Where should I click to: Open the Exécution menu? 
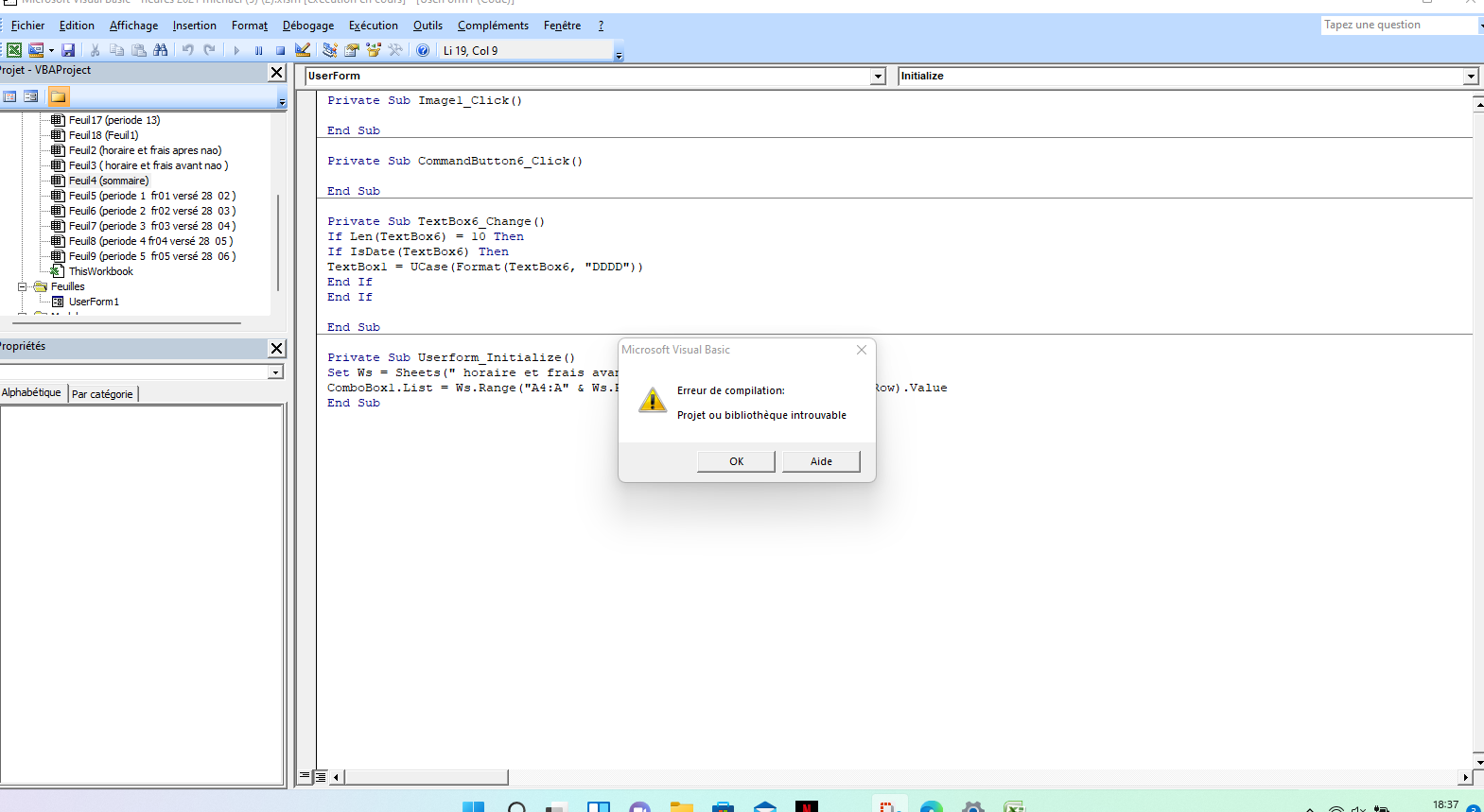(373, 26)
